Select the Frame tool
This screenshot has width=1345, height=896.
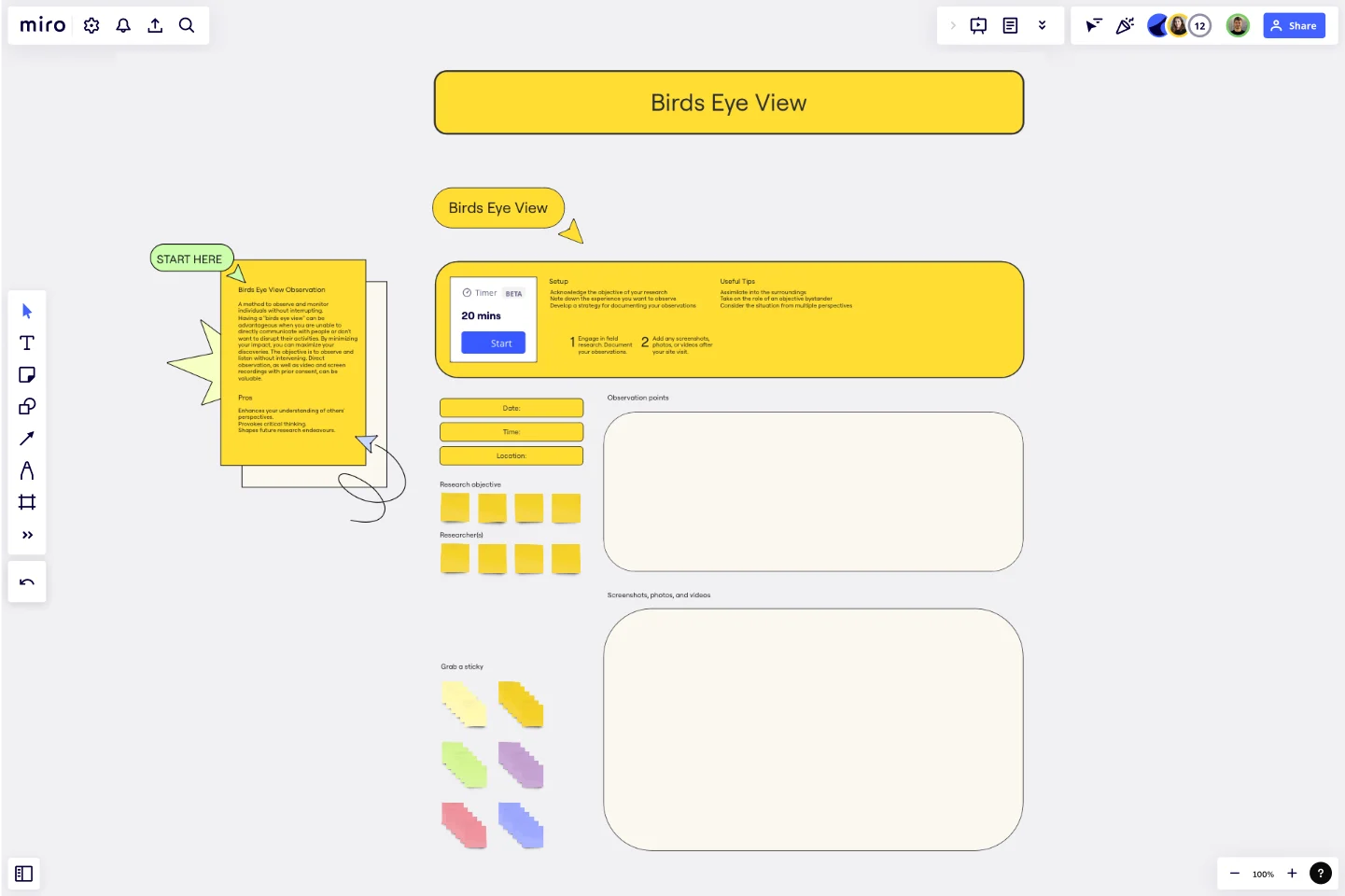(27, 502)
